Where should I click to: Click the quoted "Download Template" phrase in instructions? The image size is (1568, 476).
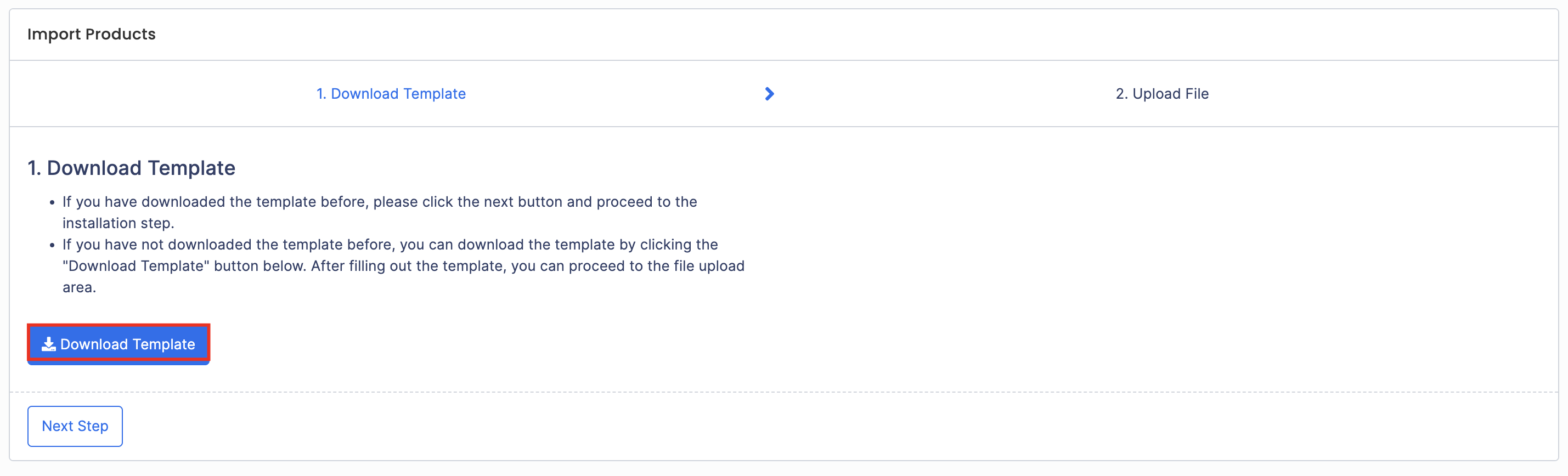coord(136,266)
